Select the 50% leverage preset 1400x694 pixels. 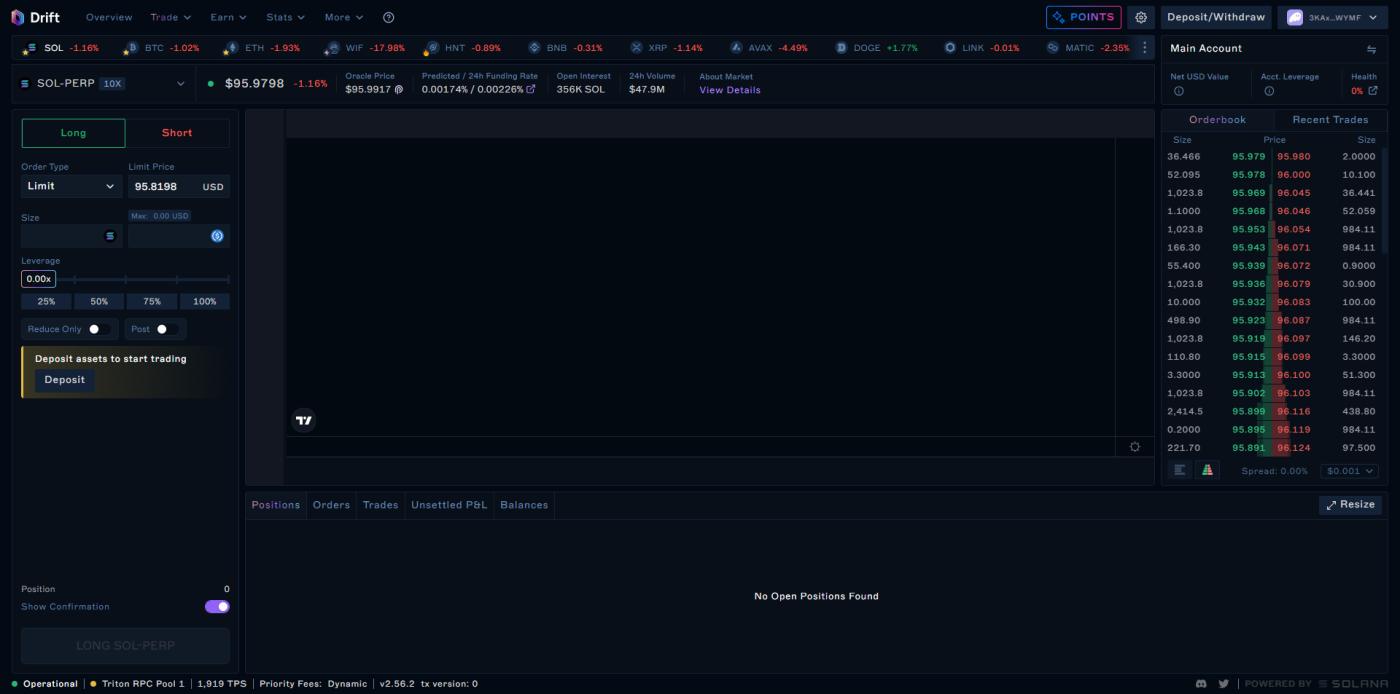pyautogui.click(x=99, y=301)
